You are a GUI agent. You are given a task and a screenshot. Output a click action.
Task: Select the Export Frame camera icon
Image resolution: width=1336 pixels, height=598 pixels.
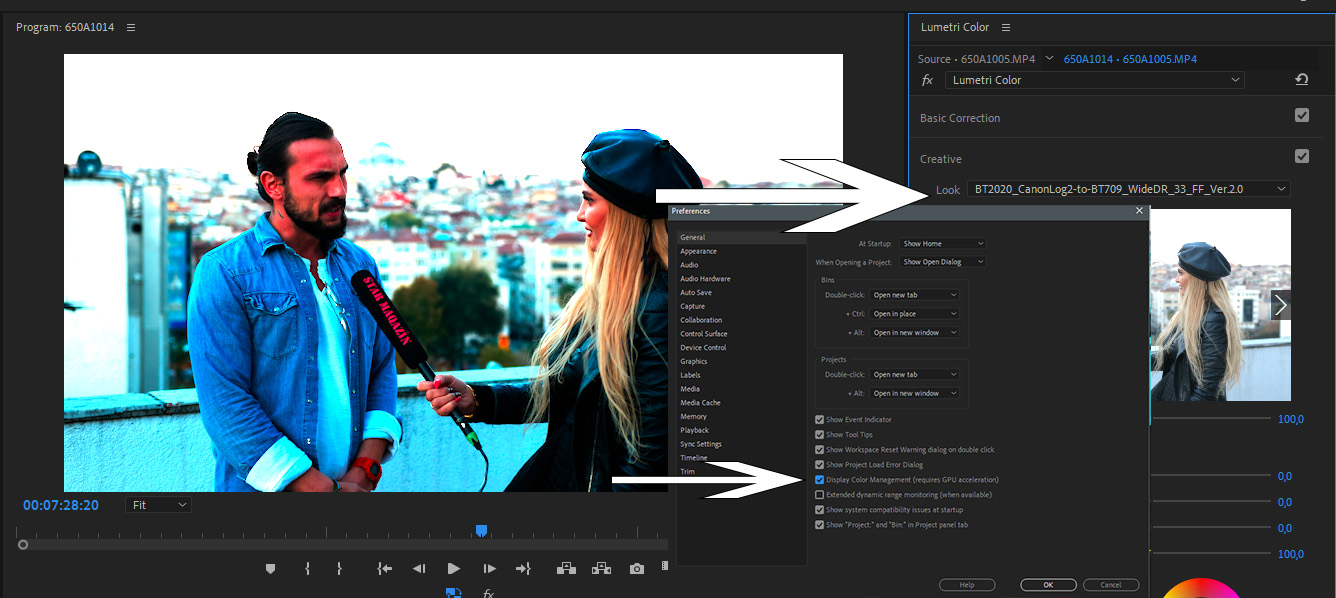click(x=636, y=568)
